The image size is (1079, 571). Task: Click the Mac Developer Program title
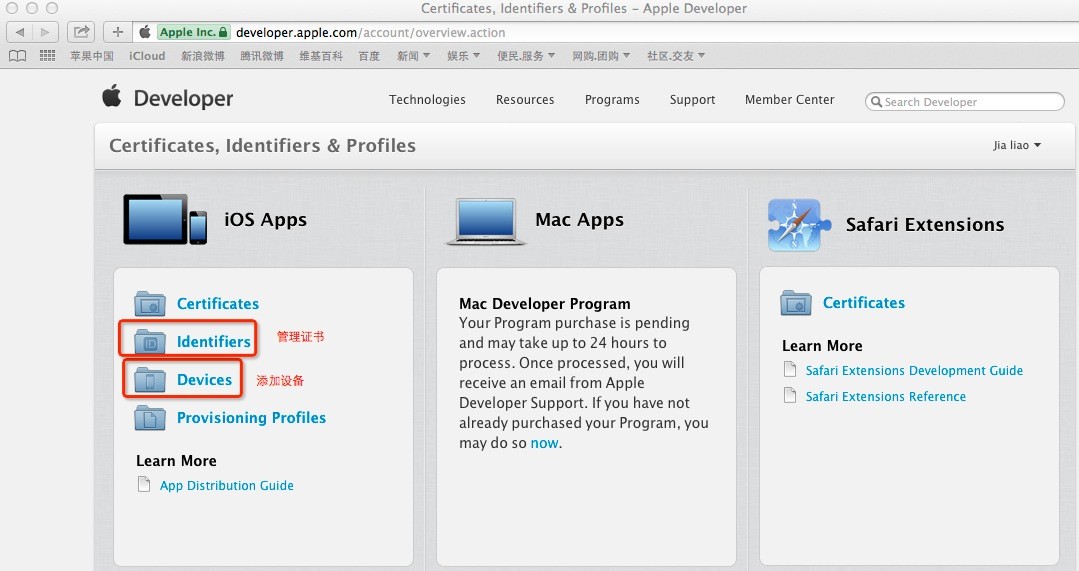coord(544,303)
